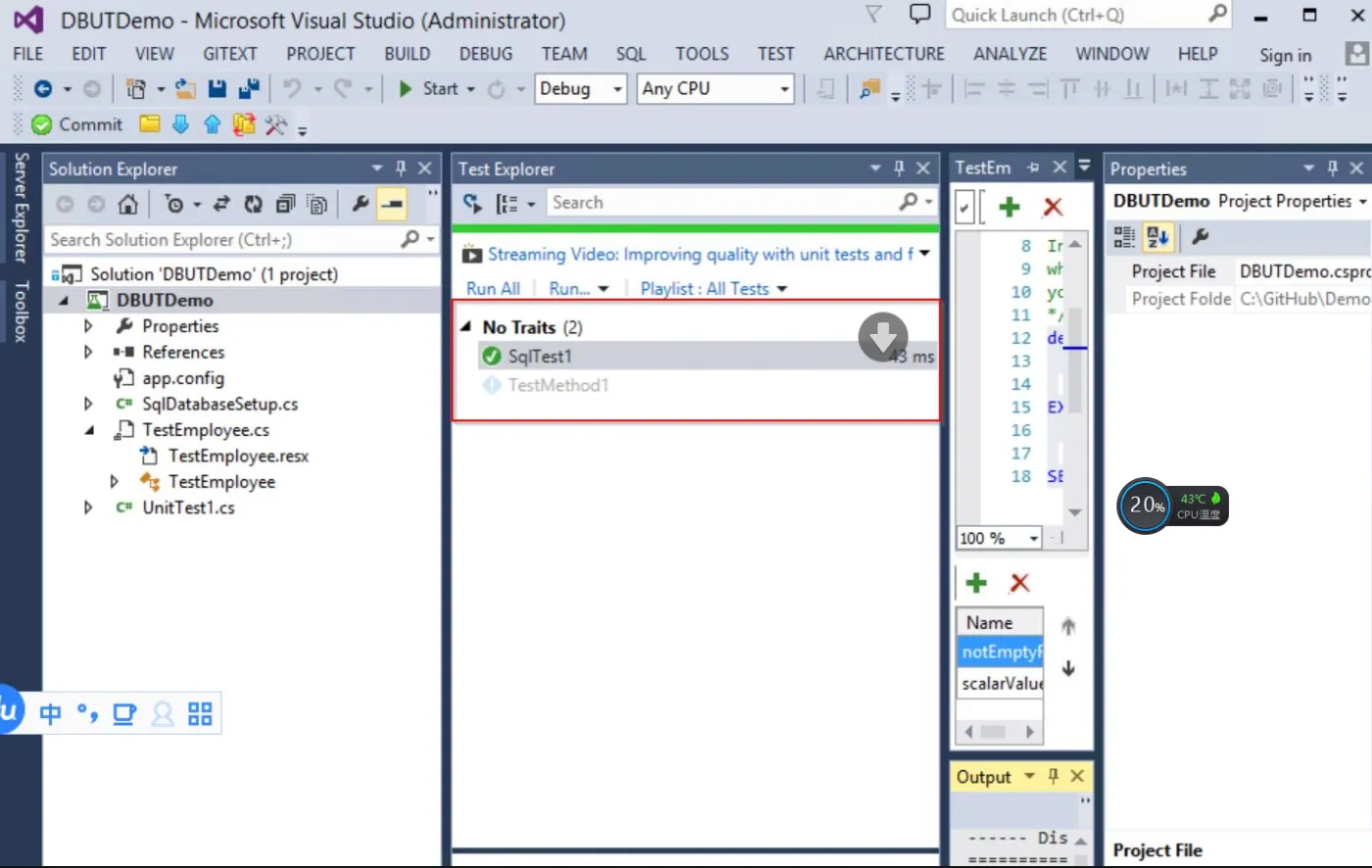This screenshot has width=1372, height=868.
Task: Open the GITEXT menu
Action: point(229,54)
